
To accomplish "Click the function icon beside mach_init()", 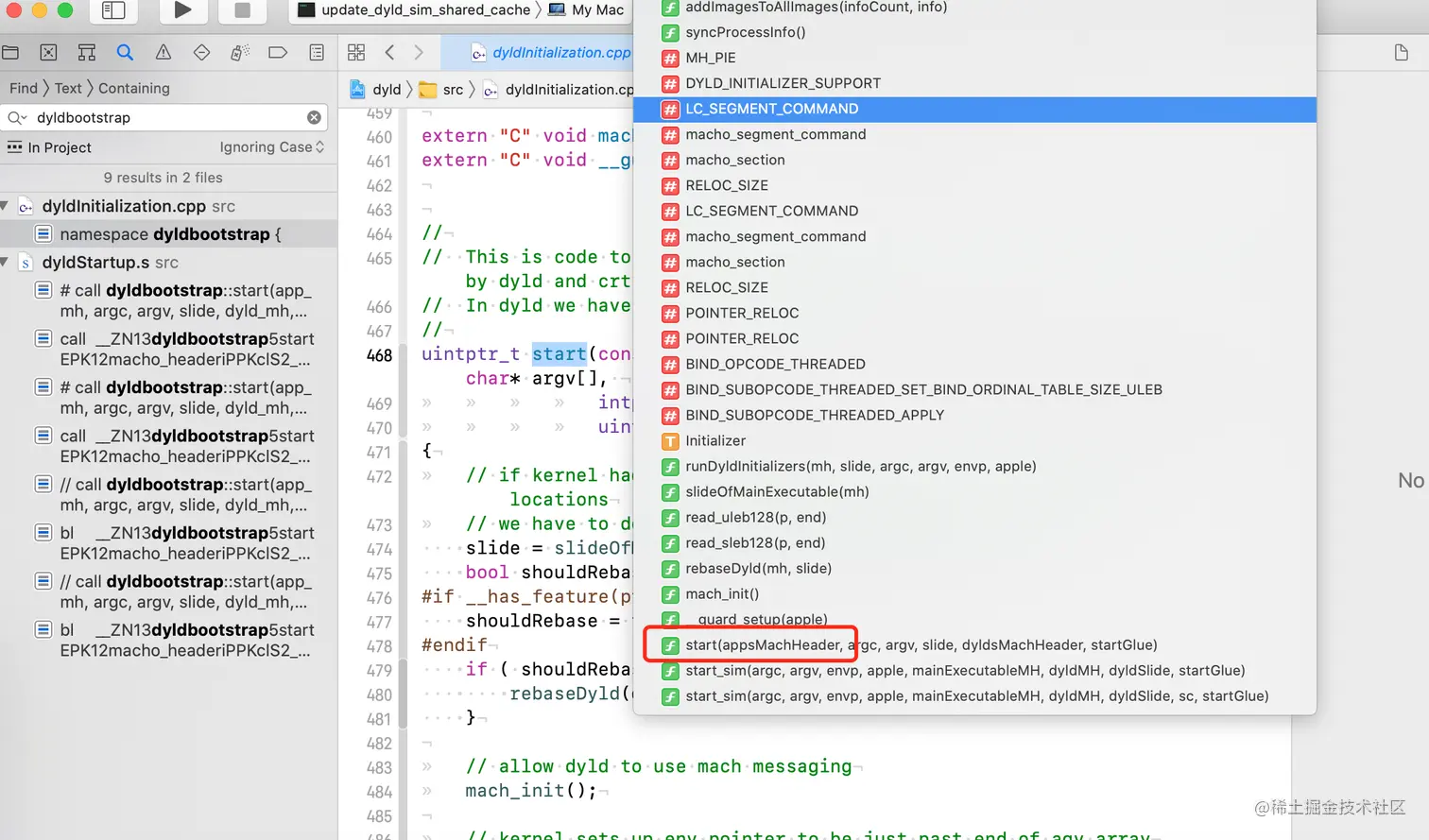I will pos(670,593).
